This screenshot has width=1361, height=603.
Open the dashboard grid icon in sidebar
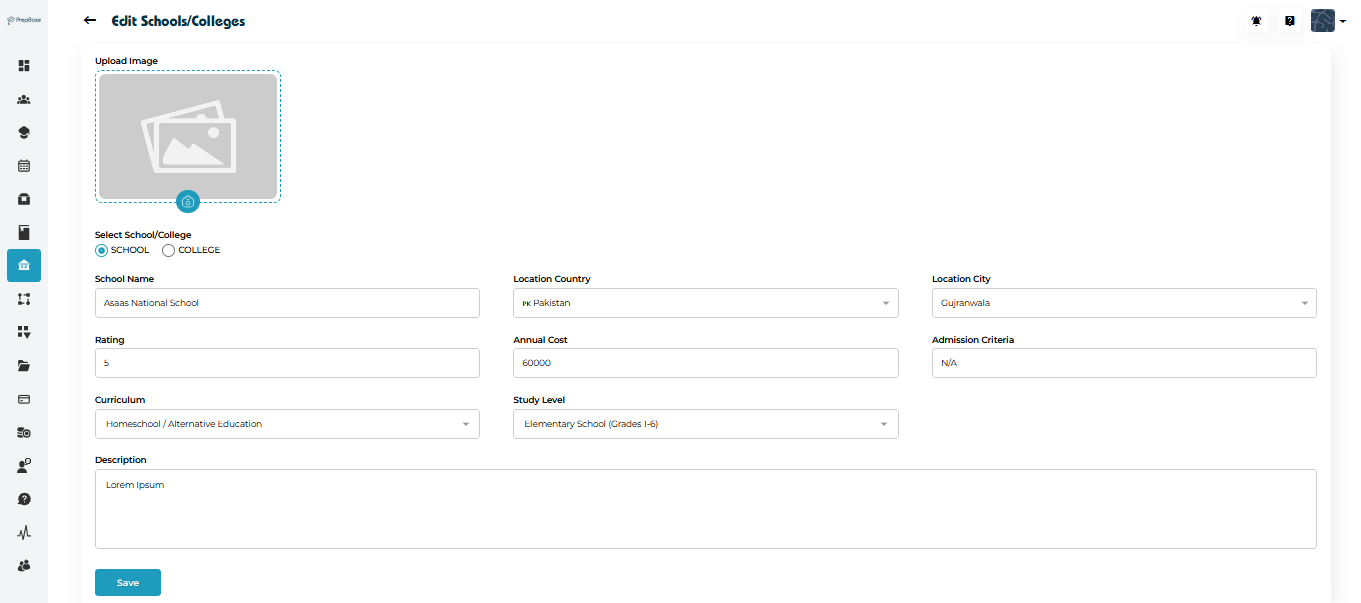[x=24, y=66]
